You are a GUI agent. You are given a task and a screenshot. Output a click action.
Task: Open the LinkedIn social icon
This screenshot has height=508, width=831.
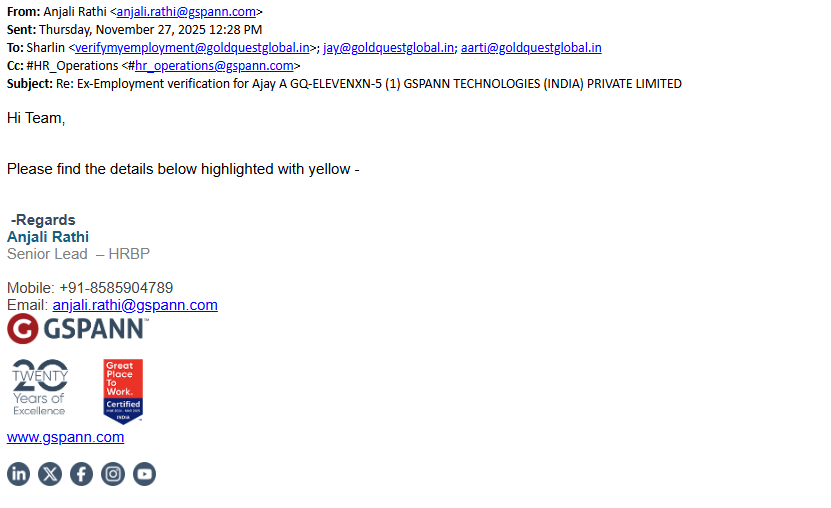[18, 474]
